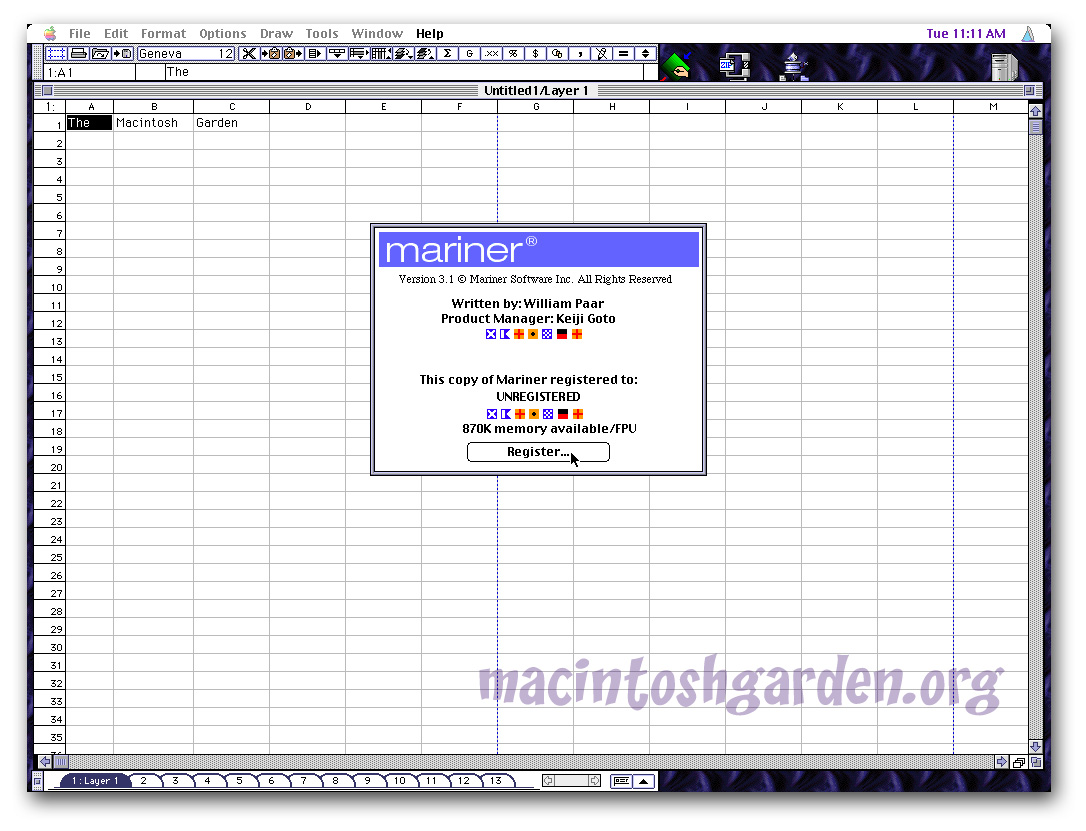Apply currency dollar format
The image size is (1086, 831).
[535, 53]
